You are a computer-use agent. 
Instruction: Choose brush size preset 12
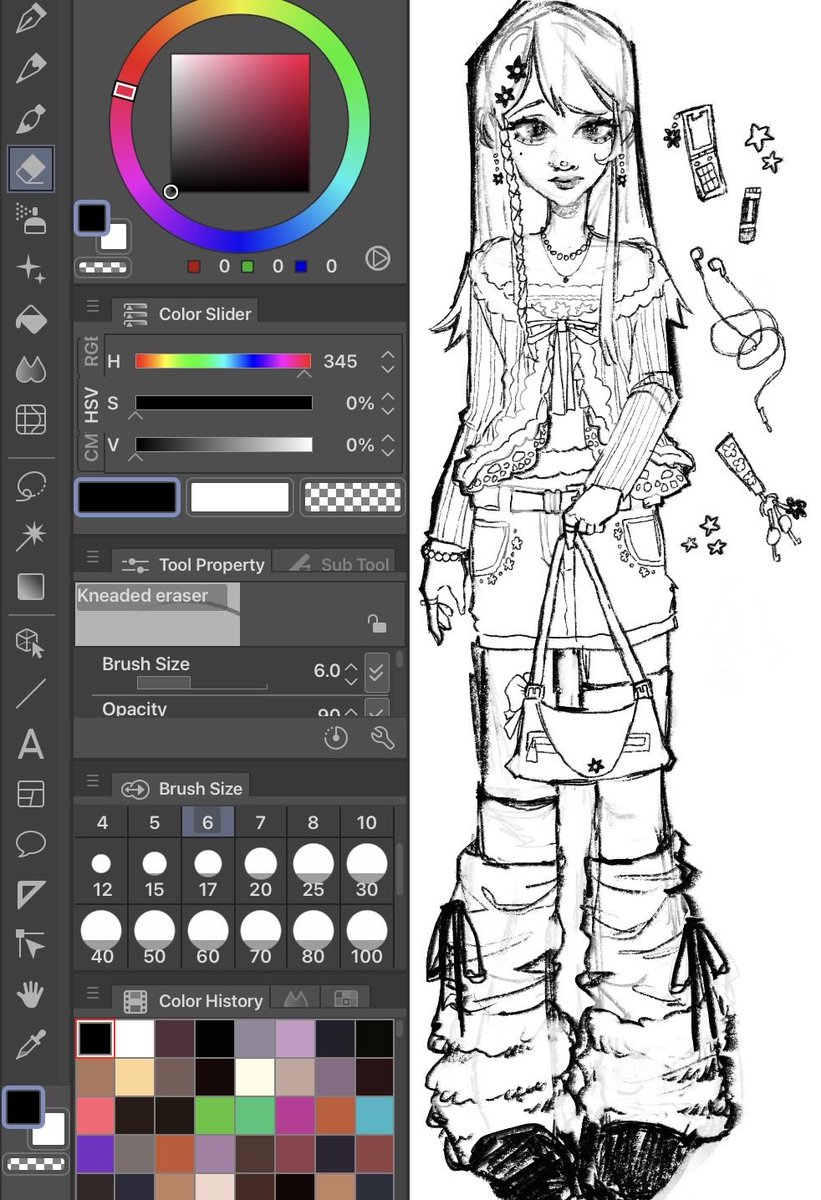(102, 872)
